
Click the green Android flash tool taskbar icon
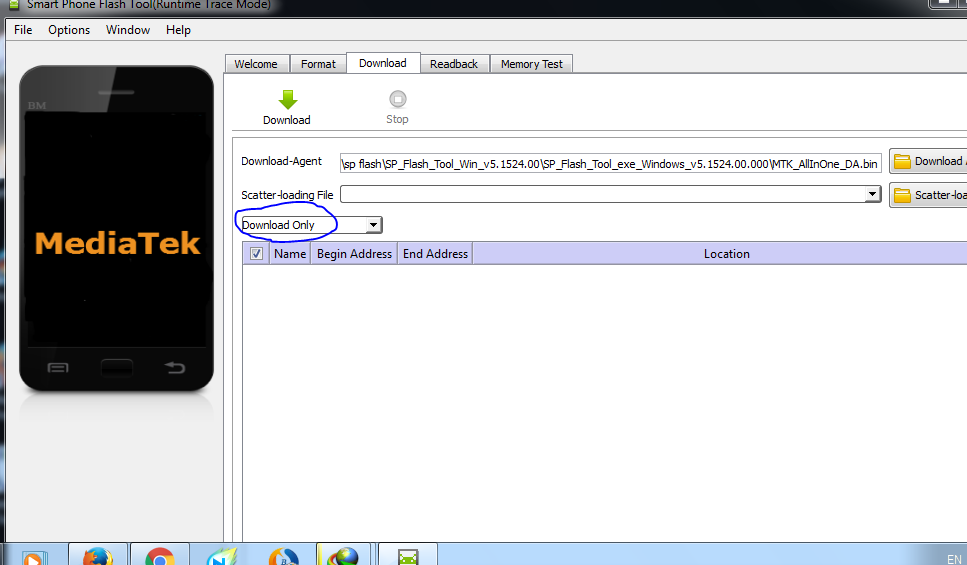[x=408, y=555]
